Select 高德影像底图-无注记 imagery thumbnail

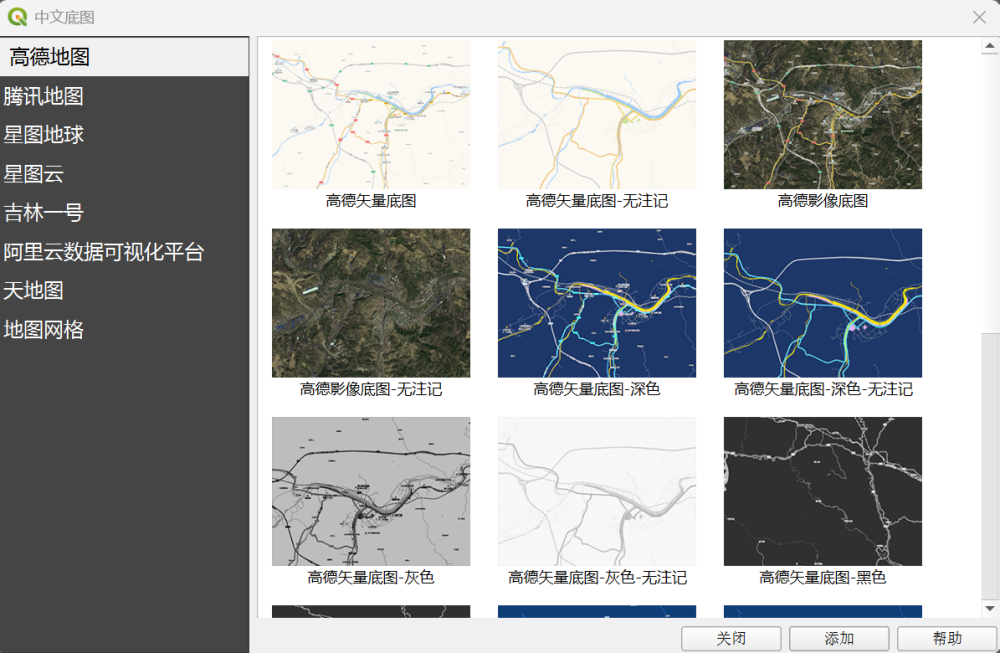coord(370,303)
